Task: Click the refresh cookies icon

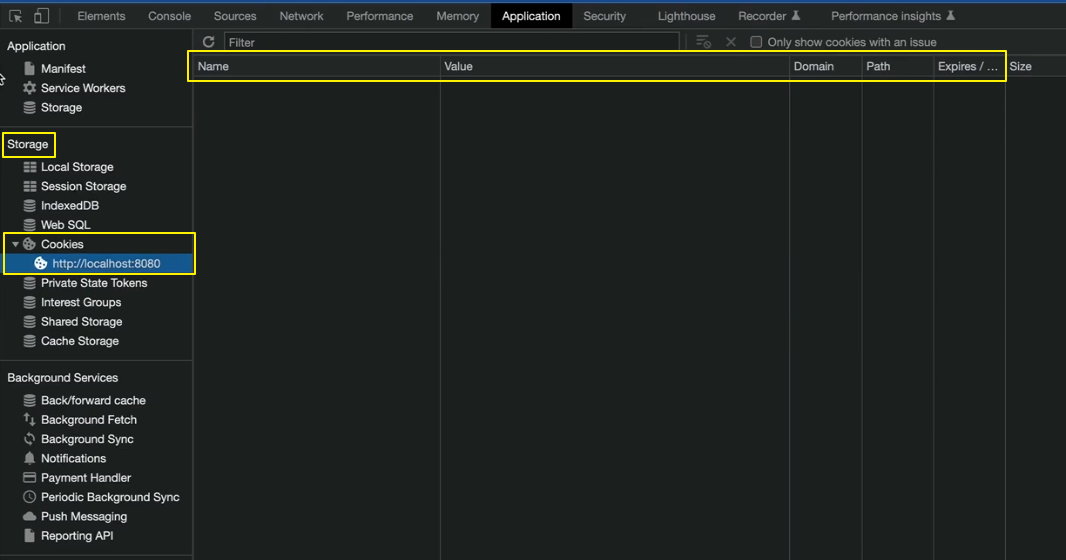Action: click(209, 42)
